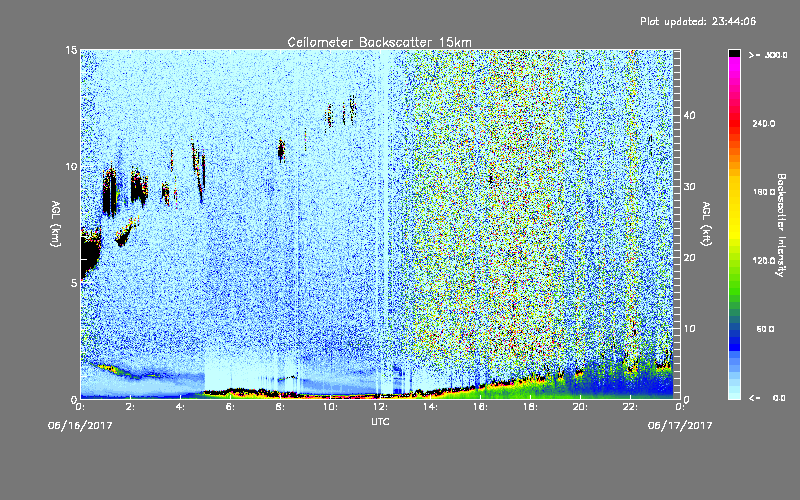Click the "06/17/2017" end date

tap(680, 426)
